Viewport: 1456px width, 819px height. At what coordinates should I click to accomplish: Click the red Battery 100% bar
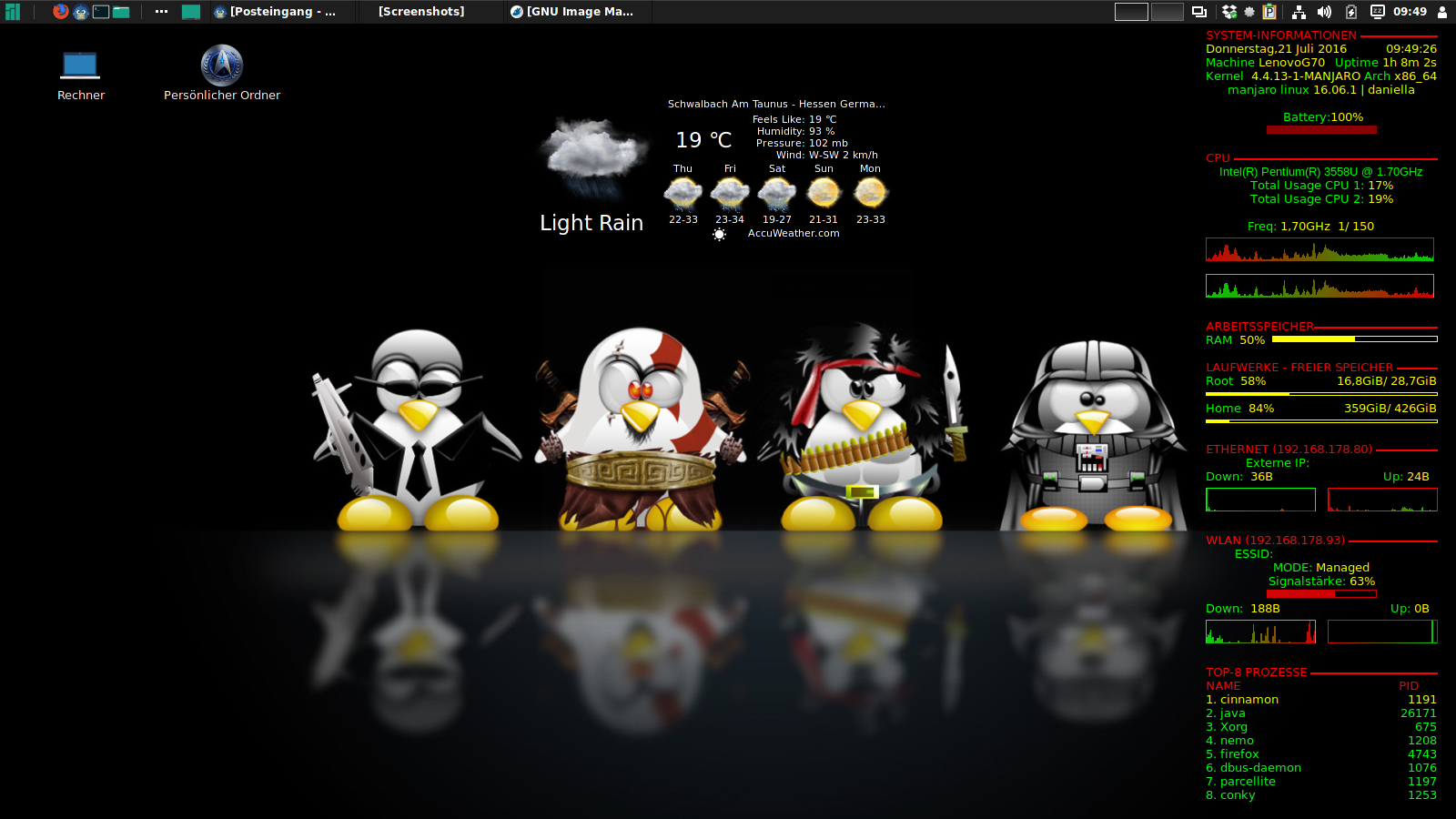click(1321, 130)
